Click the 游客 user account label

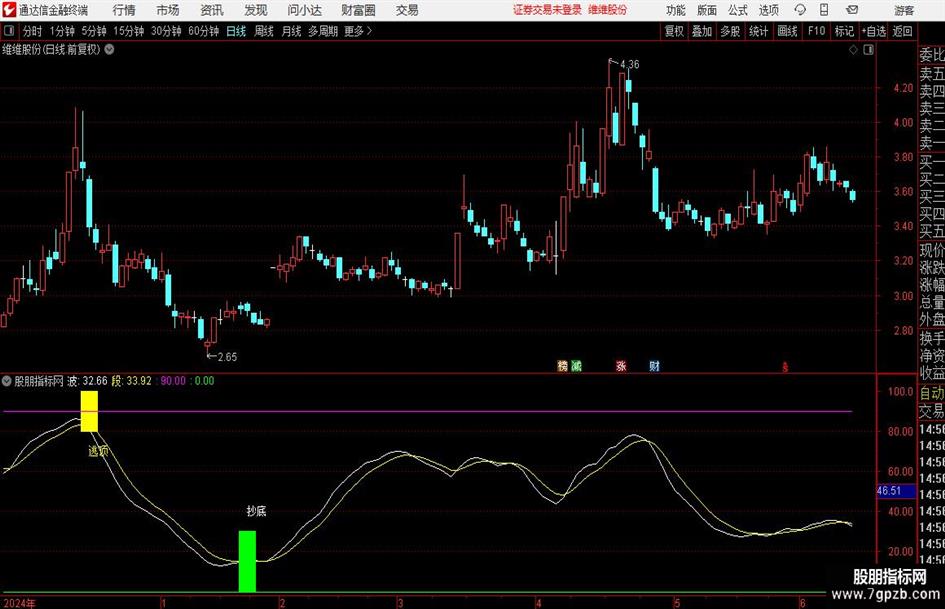pos(904,10)
